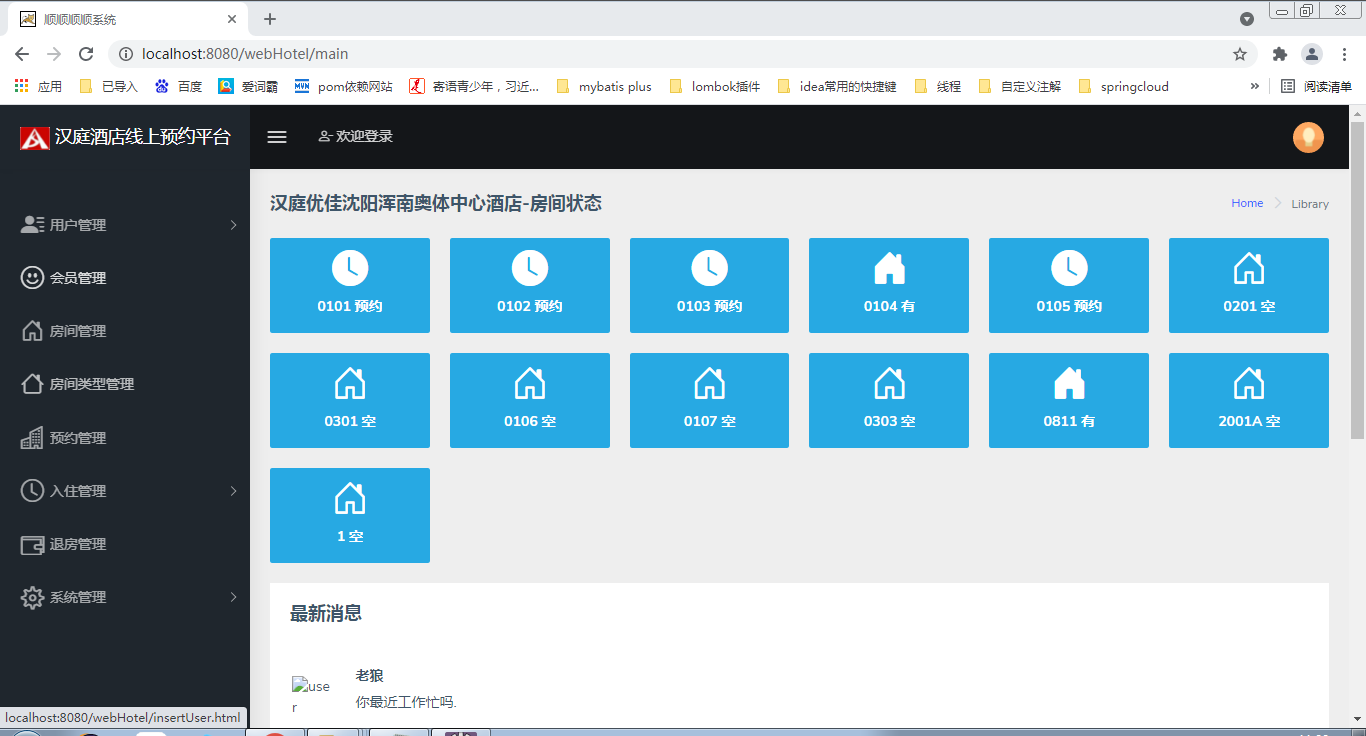Click the house icon on room 1

click(350, 498)
